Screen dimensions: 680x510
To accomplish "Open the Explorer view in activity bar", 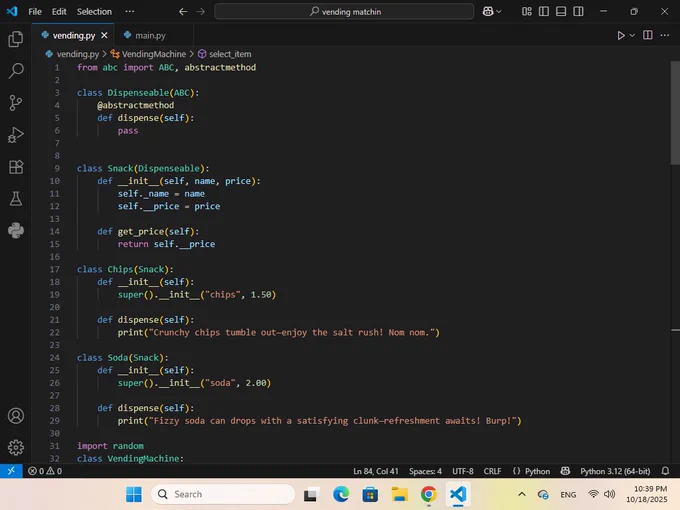I will click(16, 39).
